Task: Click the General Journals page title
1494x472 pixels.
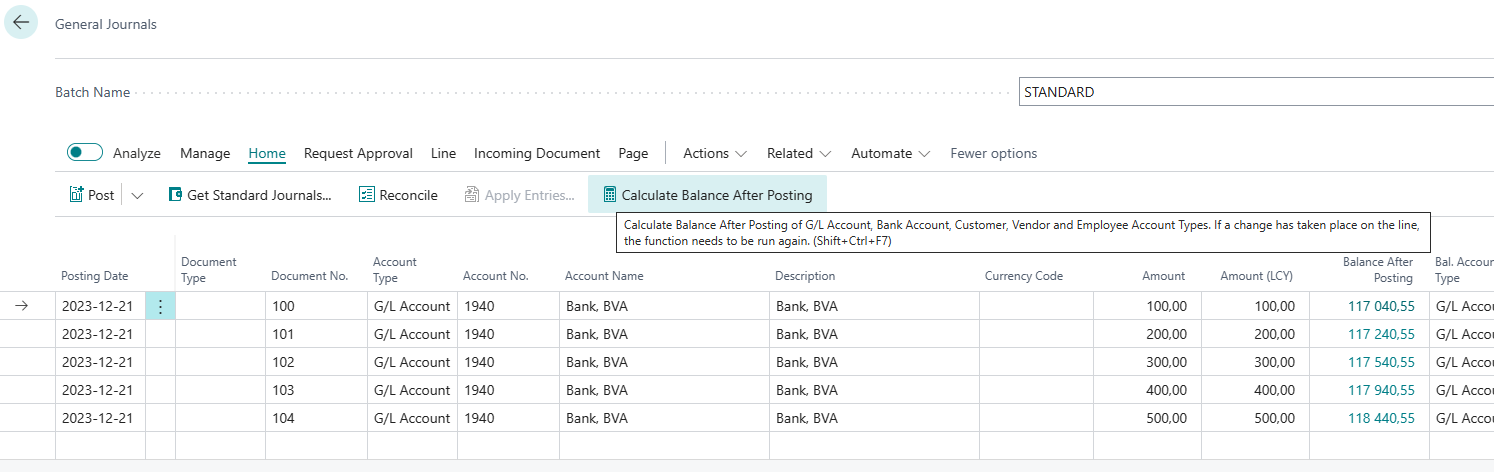Action: (106, 24)
